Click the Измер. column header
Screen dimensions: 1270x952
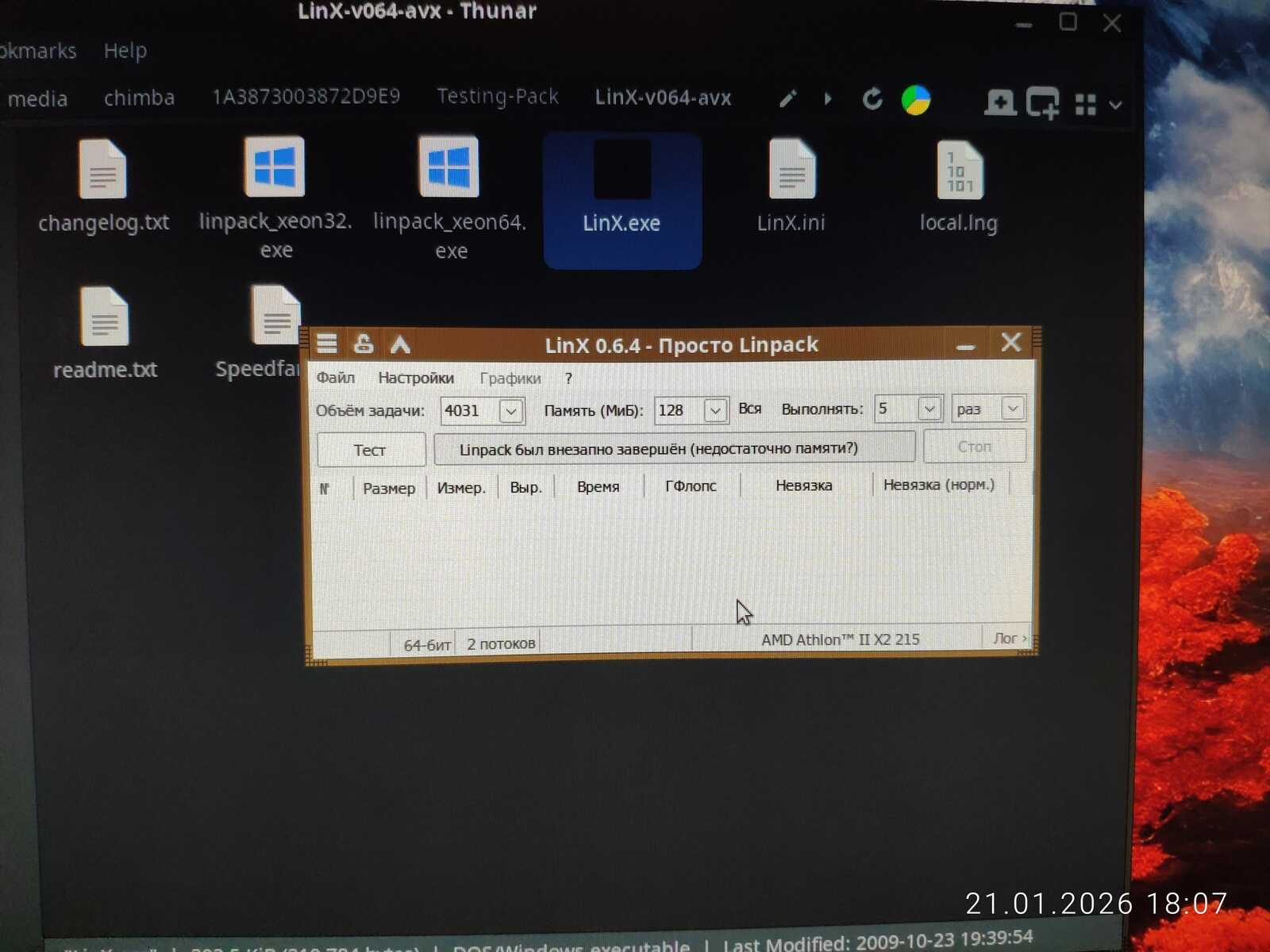pos(461,487)
